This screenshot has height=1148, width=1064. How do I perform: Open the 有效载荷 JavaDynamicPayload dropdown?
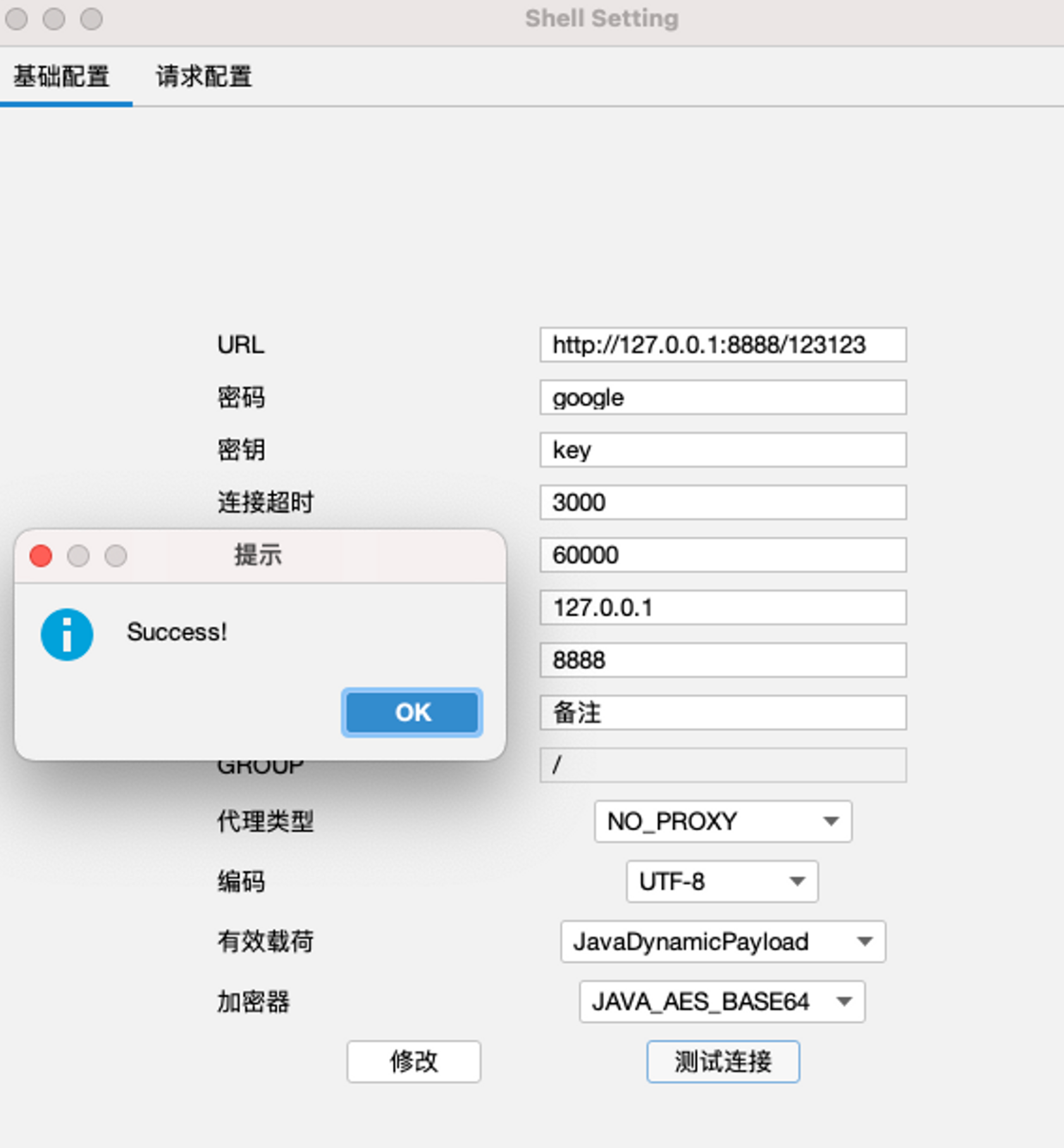(x=723, y=942)
